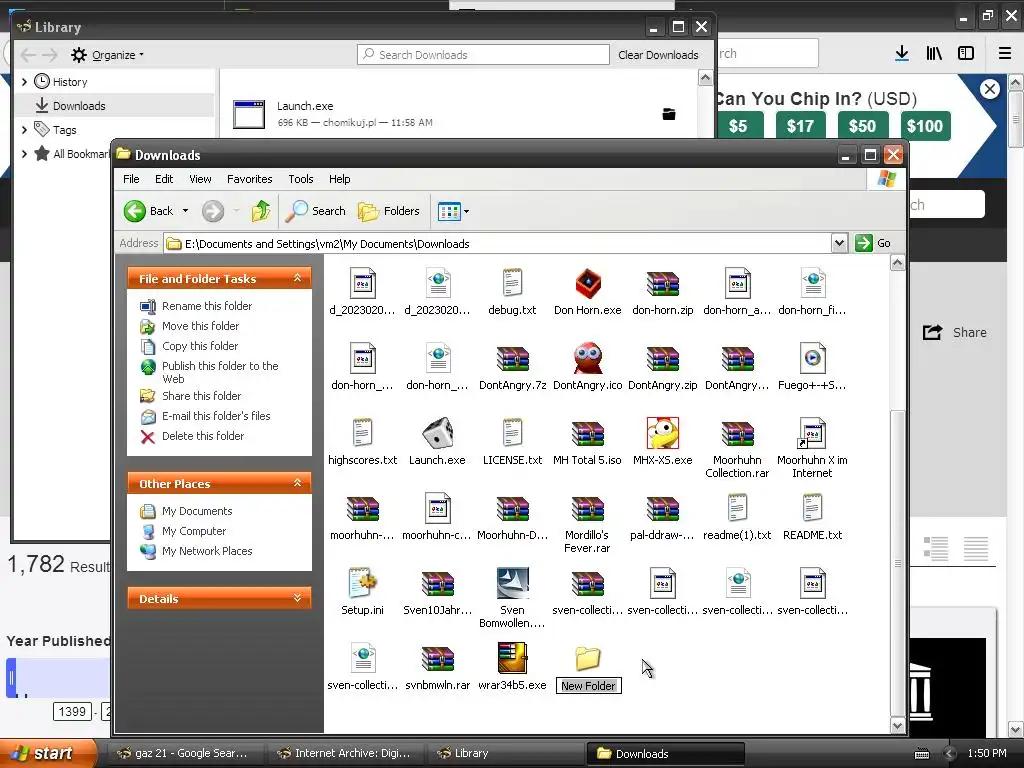Click the Search magnifier in Explorer toolbar
1024x768 pixels.
pos(296,211)
